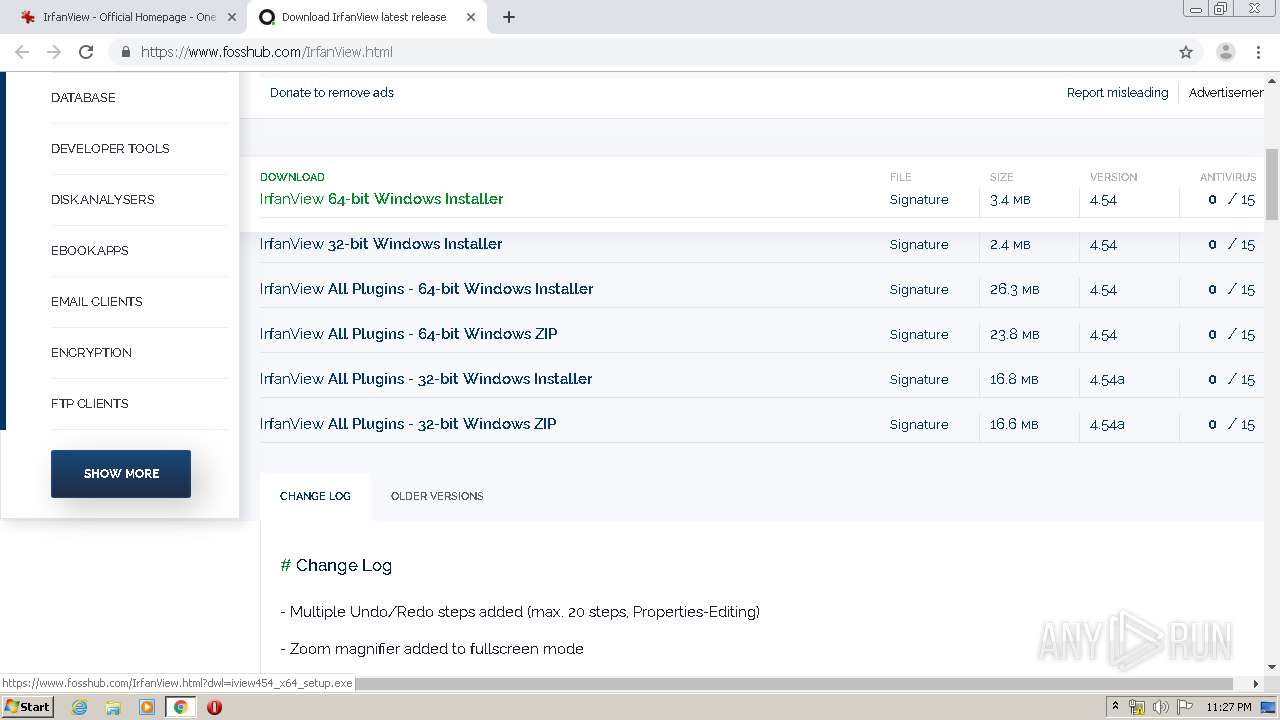Open the DATABASE category

[83, 98]
